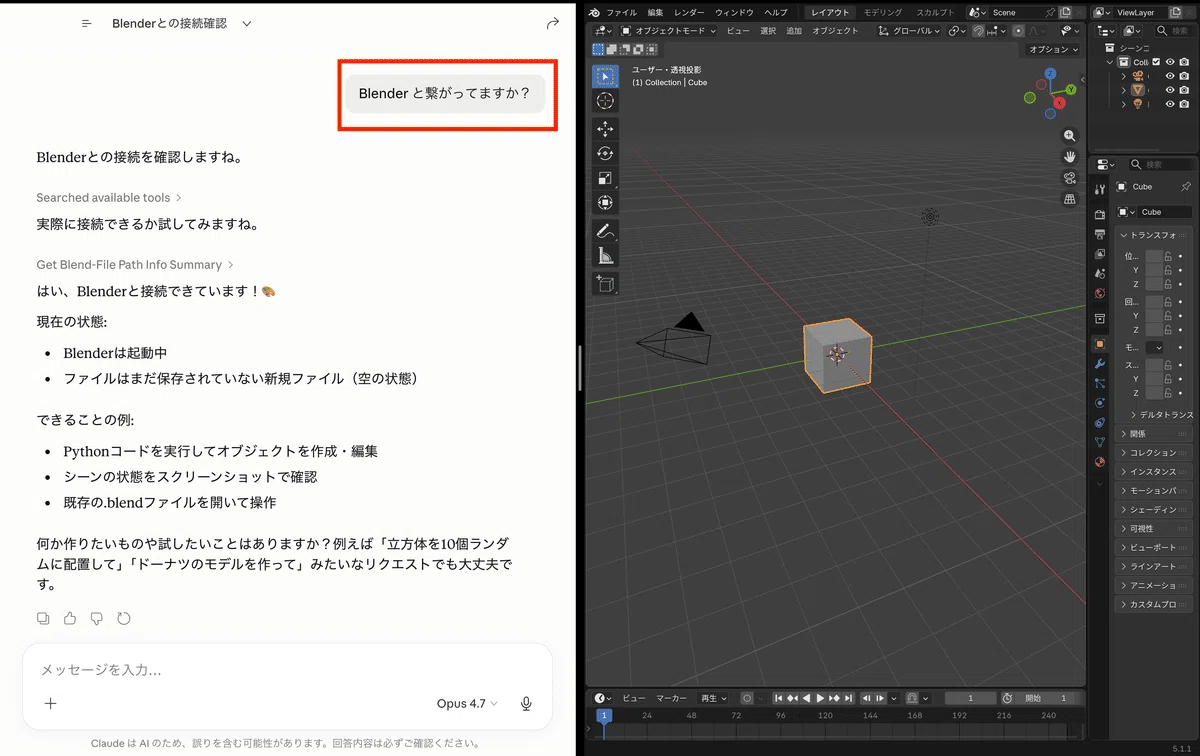Toggle location X lock icon in Transform
The image size is (1200, 756).
tap(1168, 256)
